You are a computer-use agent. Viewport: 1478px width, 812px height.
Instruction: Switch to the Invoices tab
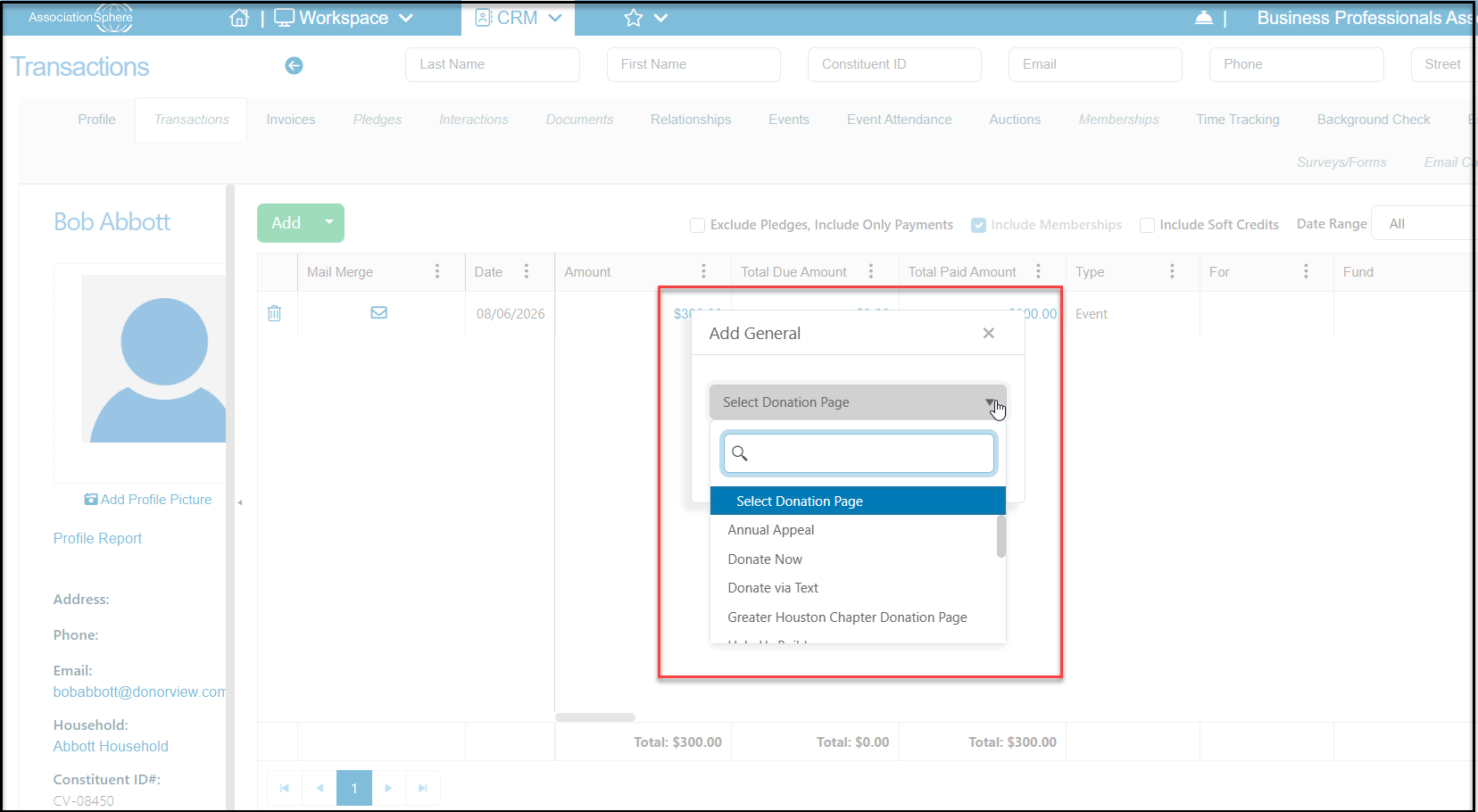(x=291, y=120)
